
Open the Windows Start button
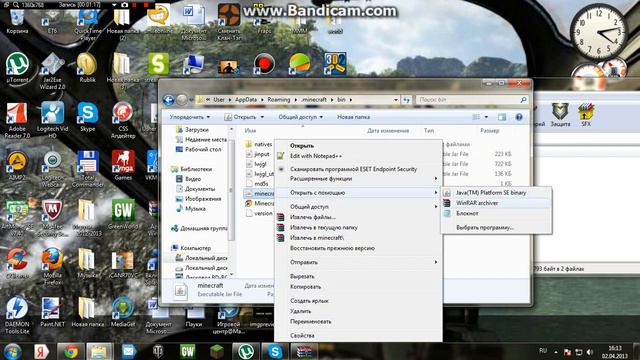(x=13, y=351)
